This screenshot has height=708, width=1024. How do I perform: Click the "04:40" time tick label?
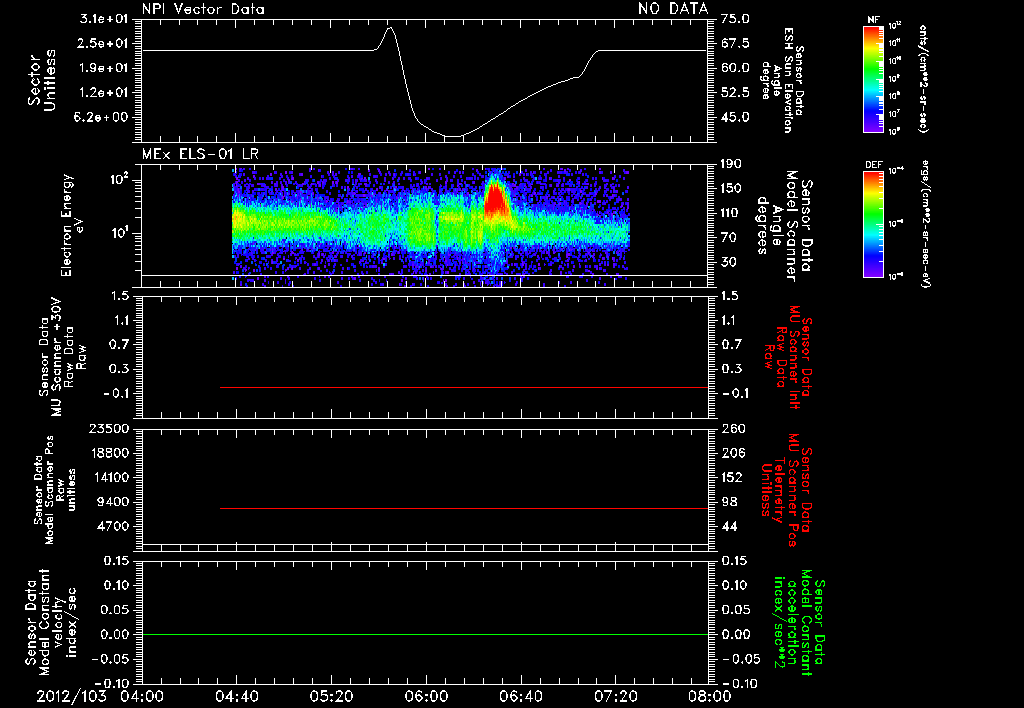[x=236, y=696]
